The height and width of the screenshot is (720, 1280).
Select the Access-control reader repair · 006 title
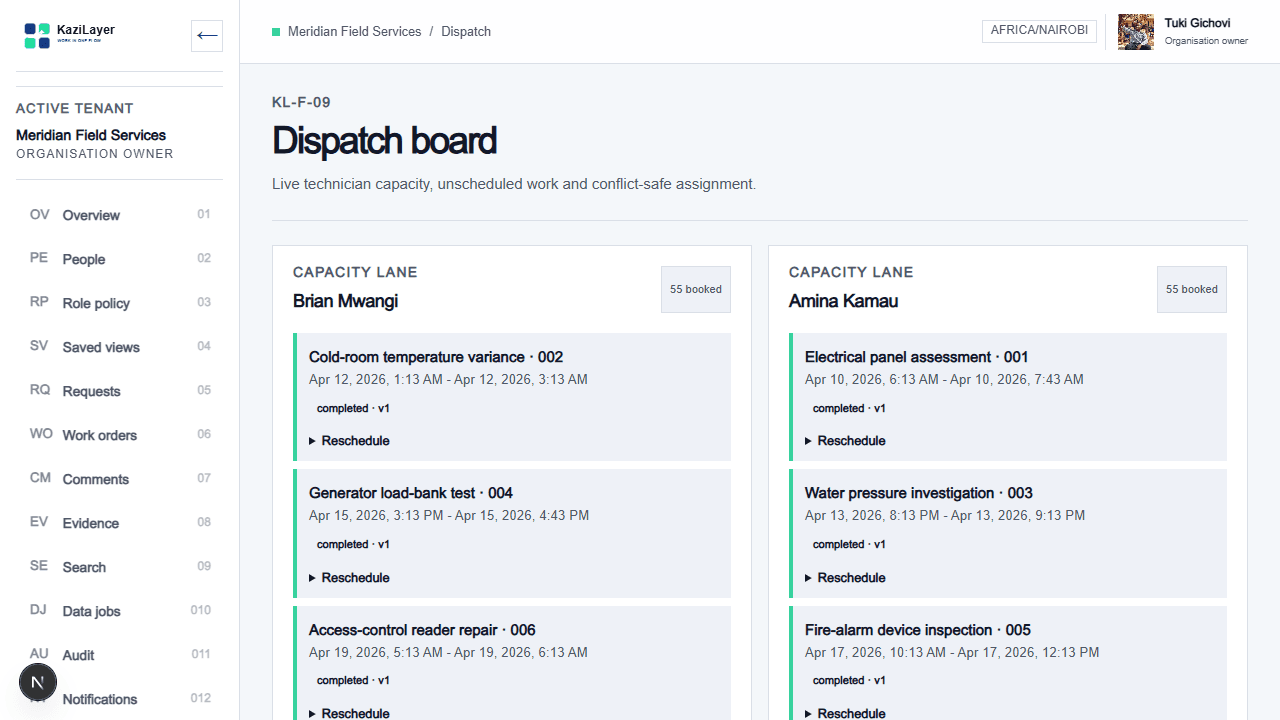coord(422,630)
